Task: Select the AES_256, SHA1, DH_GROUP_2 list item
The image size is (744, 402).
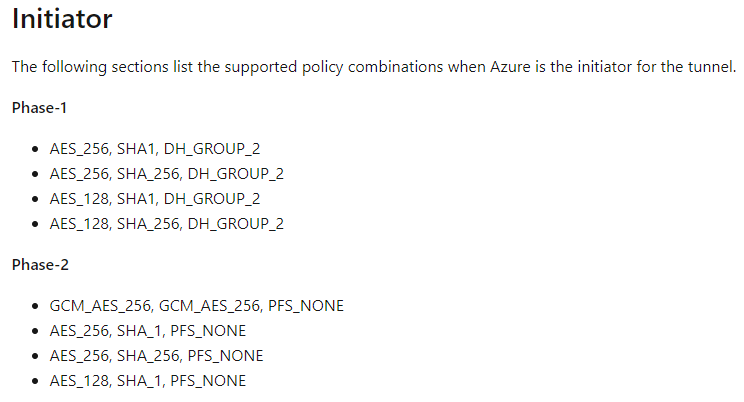Action: point(155,149)
